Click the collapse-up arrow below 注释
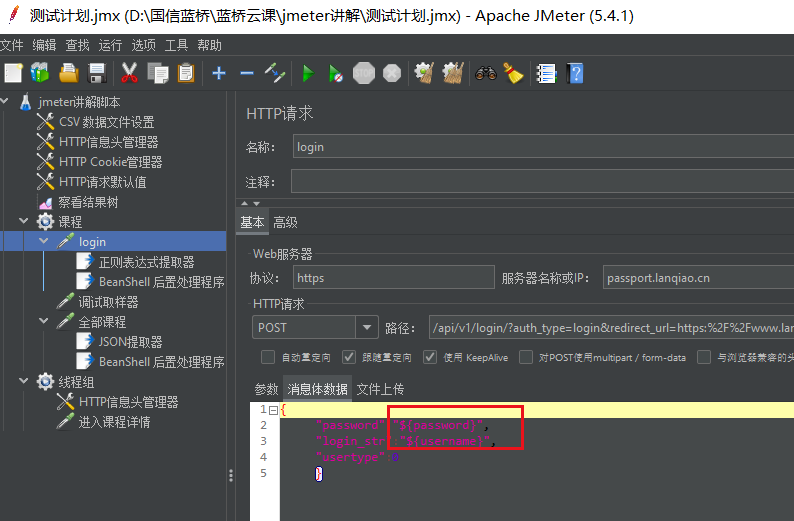 pos(245,203)
